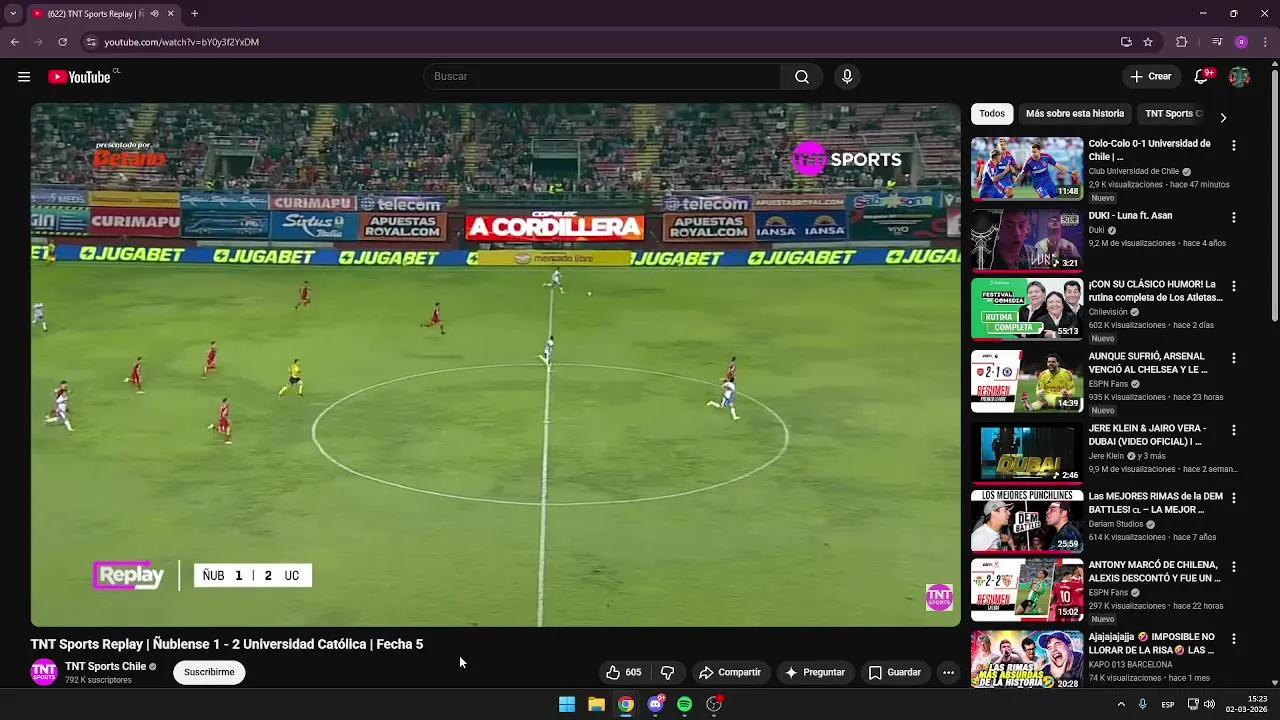Open more actions for the video
This screenshot has height=720, width=1280.
[948, 673]
